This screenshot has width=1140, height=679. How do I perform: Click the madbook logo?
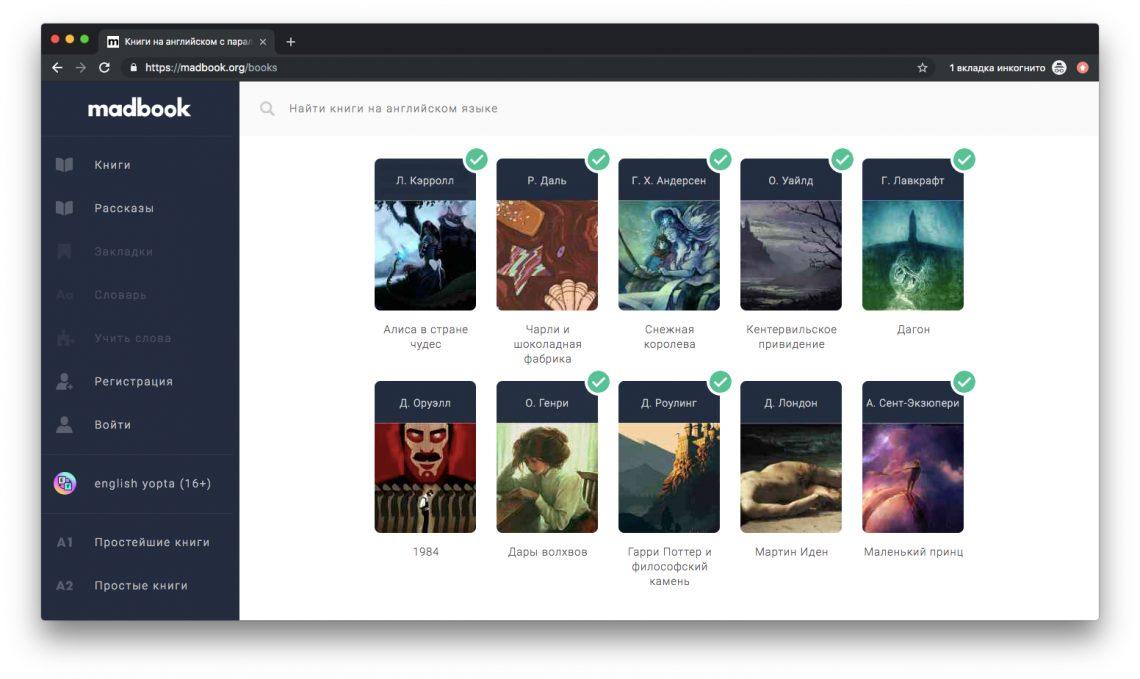click(139, 108)
